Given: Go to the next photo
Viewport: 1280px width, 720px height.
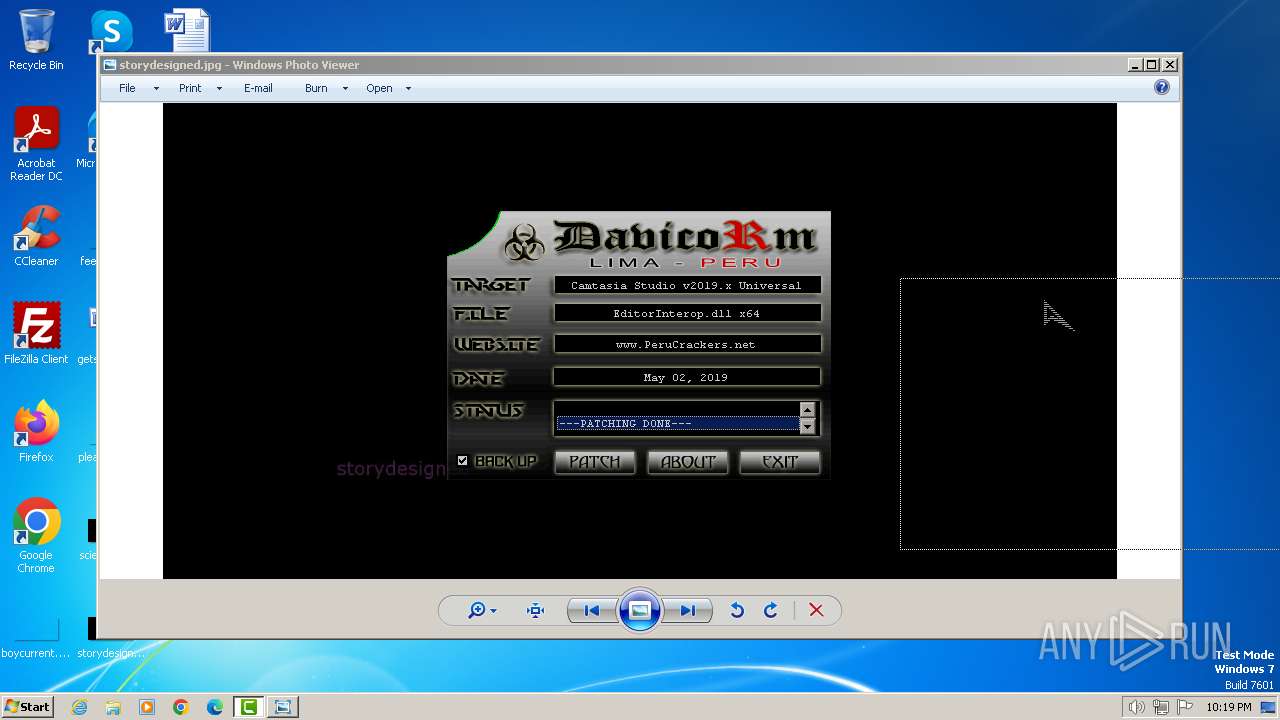Looking at the screenshot, I should [x=687, y=610].
